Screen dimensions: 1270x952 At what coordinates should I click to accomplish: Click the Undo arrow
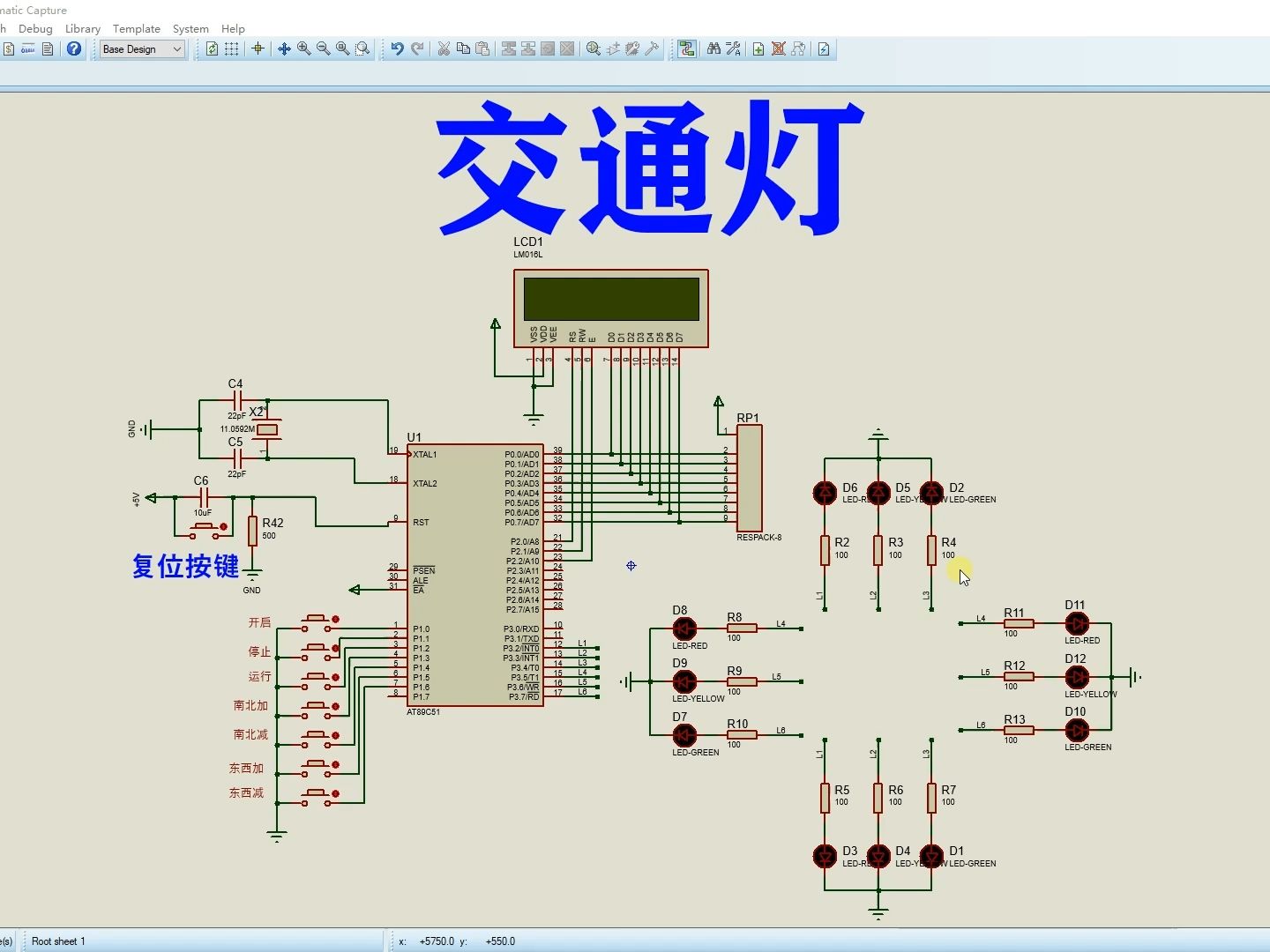tap(398, 48)
